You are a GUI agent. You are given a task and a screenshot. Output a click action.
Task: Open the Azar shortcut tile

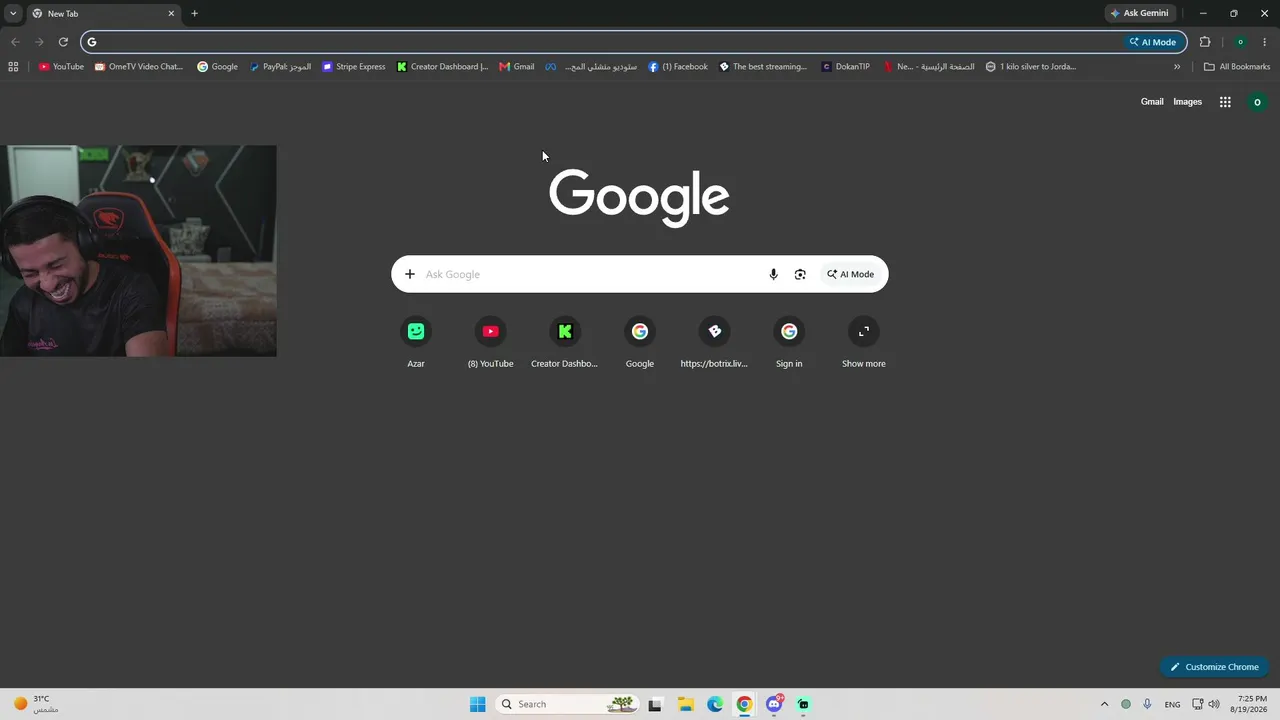coord(416,343)
